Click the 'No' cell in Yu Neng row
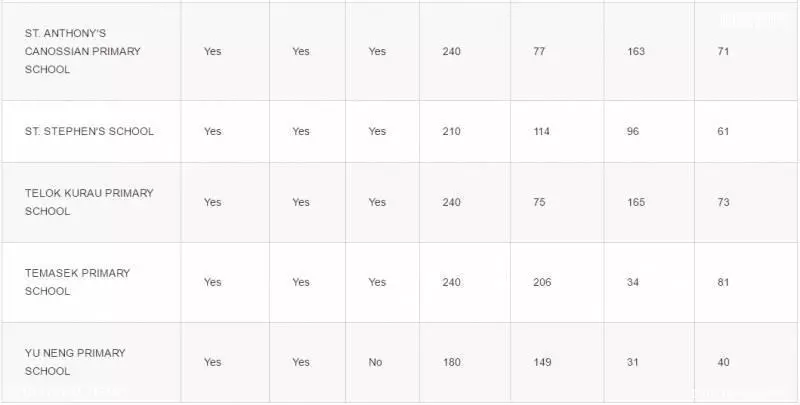Viewport: 800px width, 405px height. click(x=375, y=362)
